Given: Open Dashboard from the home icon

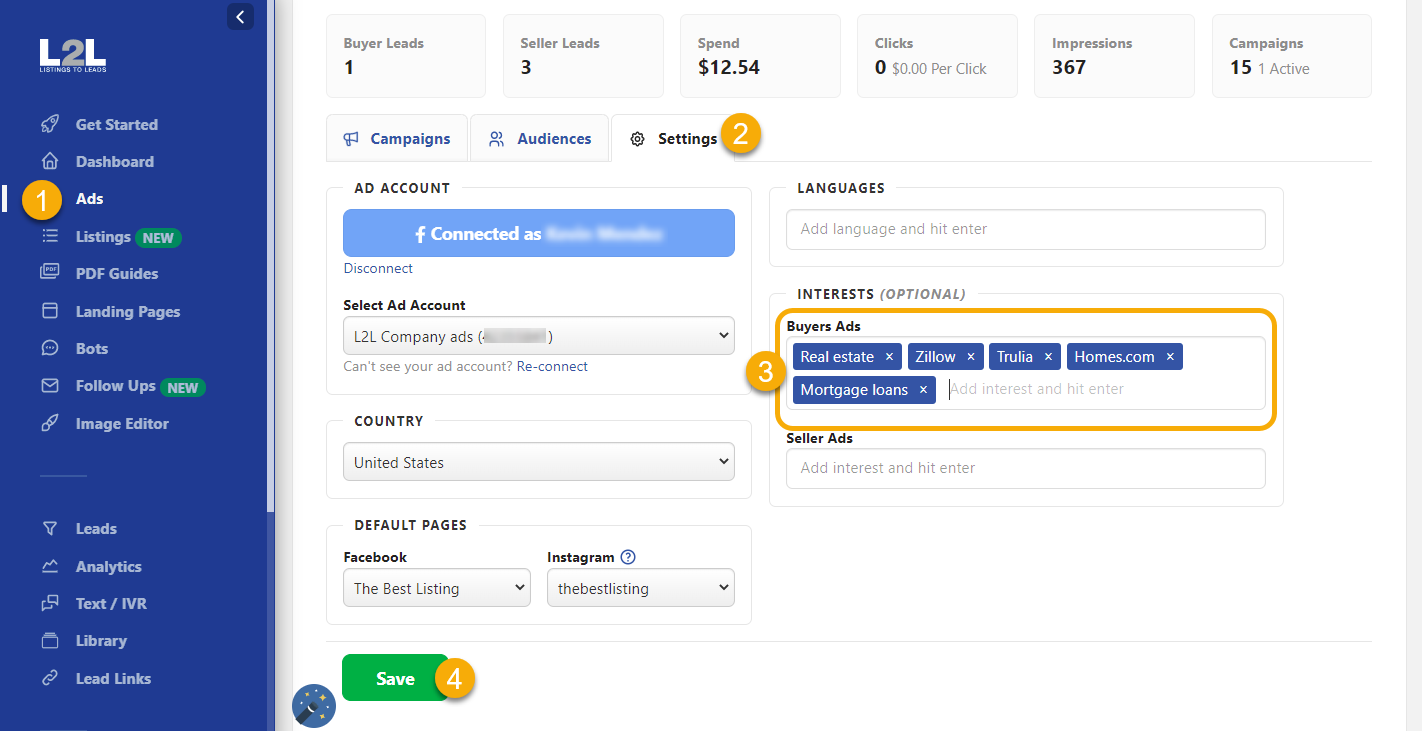Looking at the screenshot, I should click(x=50, y=162).
